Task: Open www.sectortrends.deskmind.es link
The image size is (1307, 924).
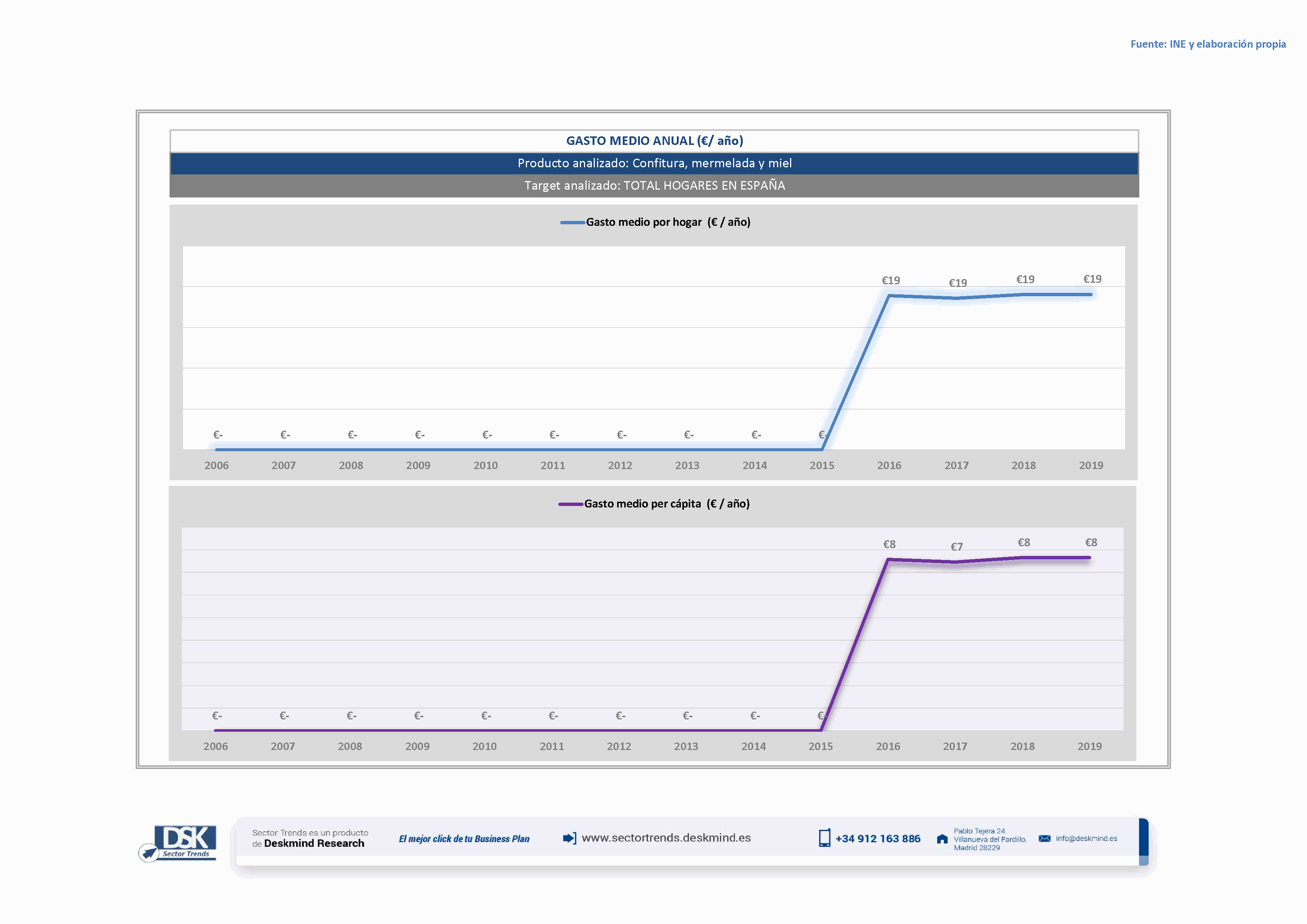Action: click(666, 838)
